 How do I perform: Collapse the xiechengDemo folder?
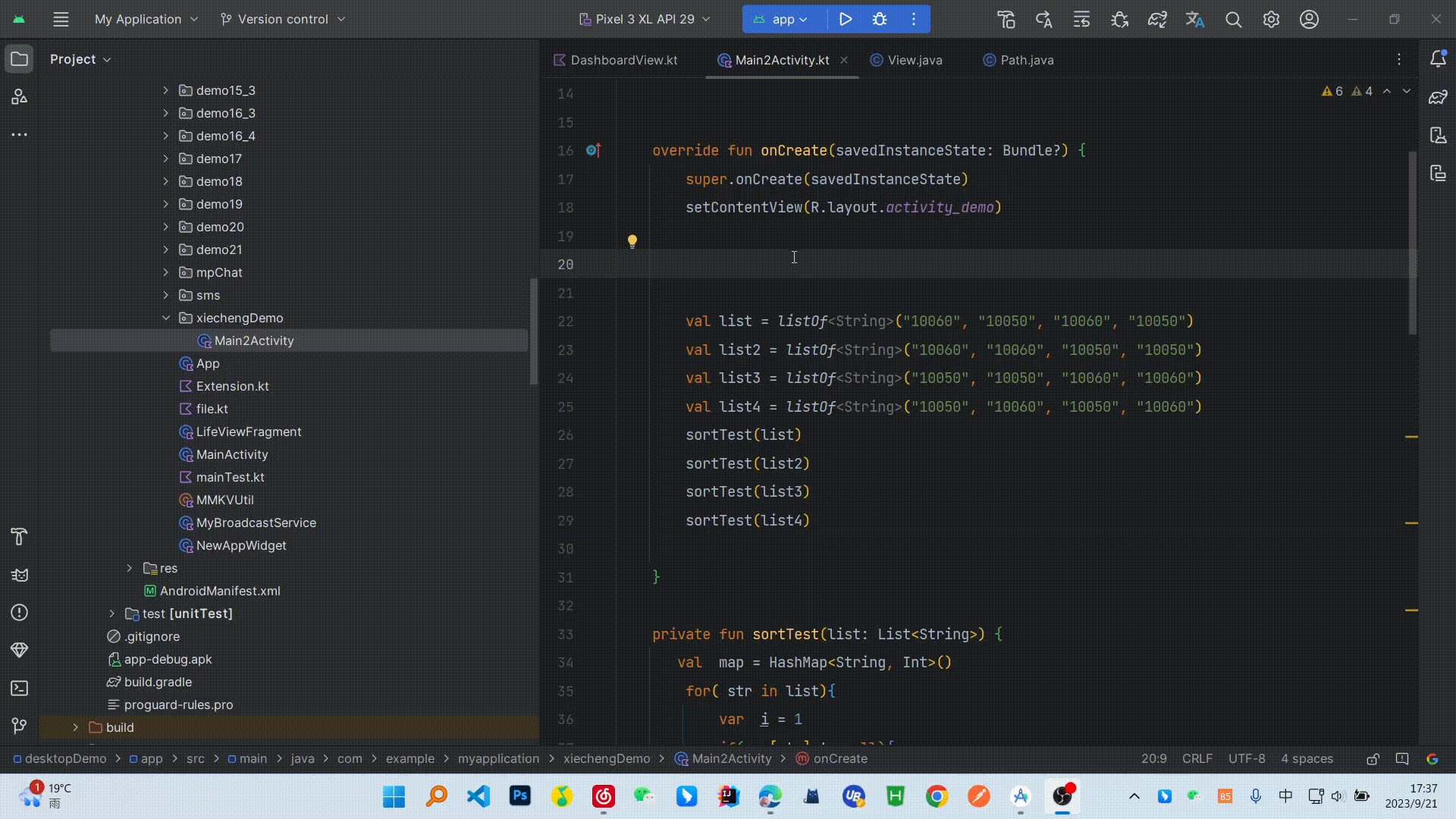166,318
